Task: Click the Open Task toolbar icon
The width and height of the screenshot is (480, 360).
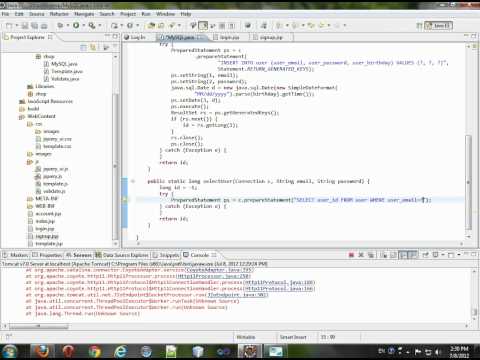Action: (x=161, y=25)
